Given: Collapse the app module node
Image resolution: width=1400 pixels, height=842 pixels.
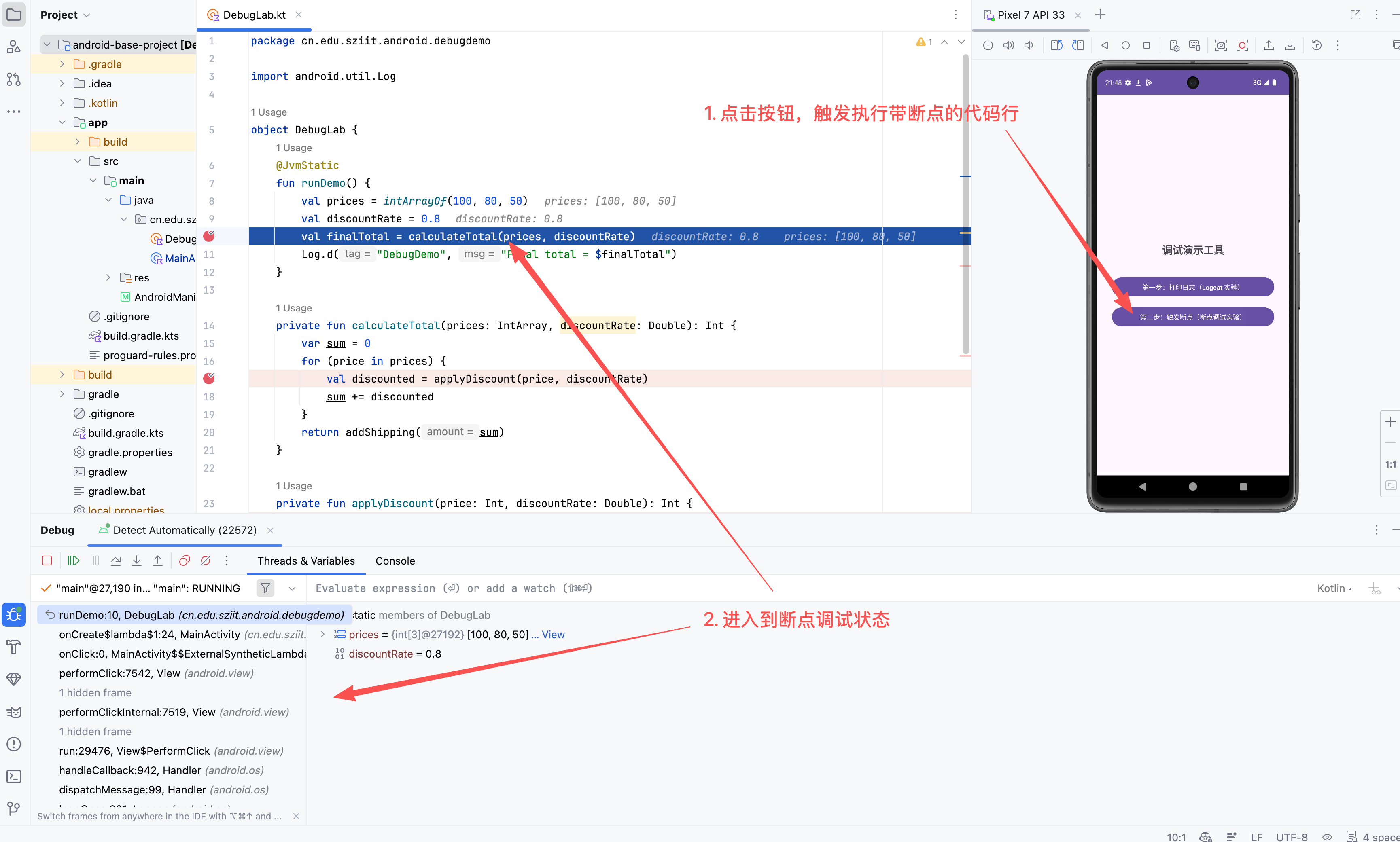Looking at the screenshot, I should [x=62, y=123].
